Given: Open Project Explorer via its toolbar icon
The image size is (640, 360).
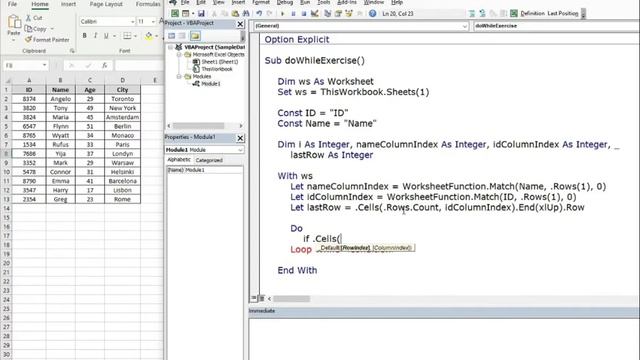Looking at the screenshot, I should pos(327,13).
